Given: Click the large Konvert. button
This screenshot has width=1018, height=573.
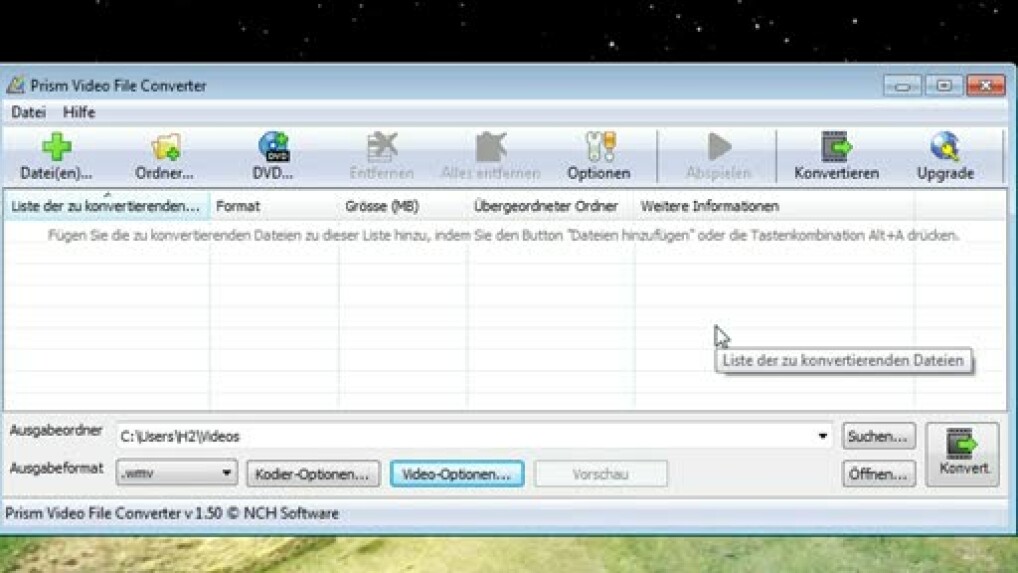Looking at the screenshot, I should tap(962, 455).
